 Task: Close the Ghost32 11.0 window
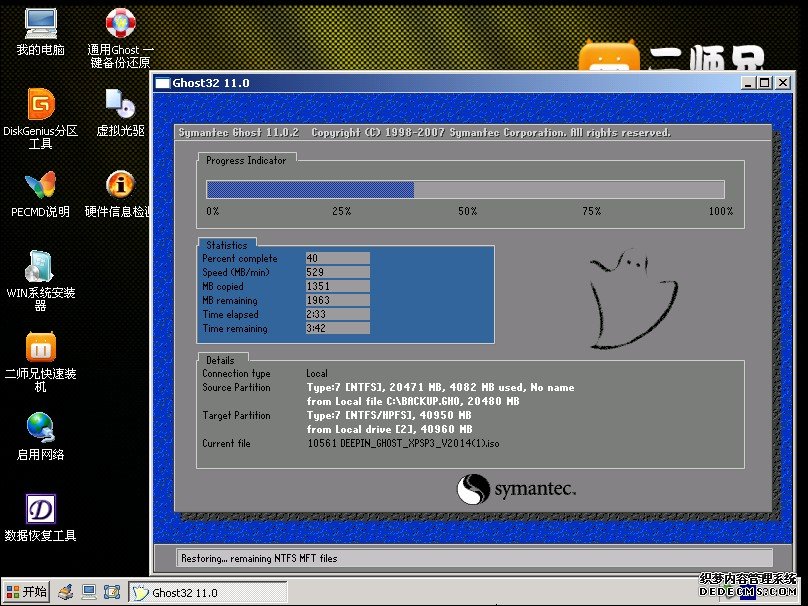pos(783,82)
